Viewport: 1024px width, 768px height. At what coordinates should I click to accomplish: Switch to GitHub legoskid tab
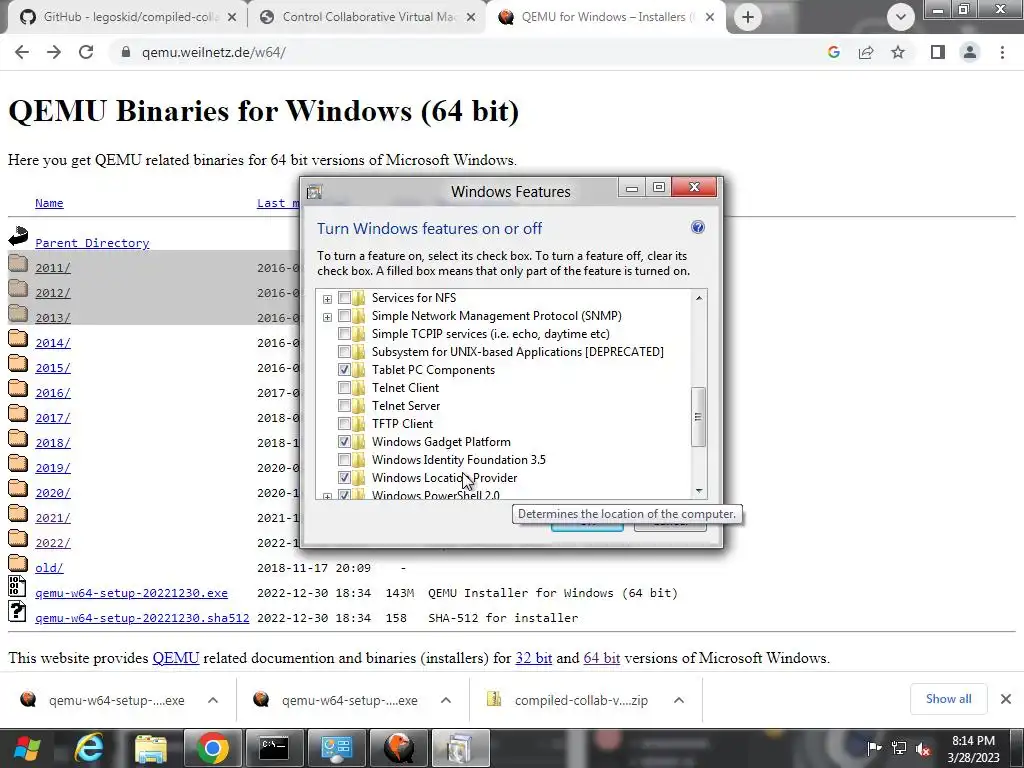pyautogui.click(x=127, y=17)
